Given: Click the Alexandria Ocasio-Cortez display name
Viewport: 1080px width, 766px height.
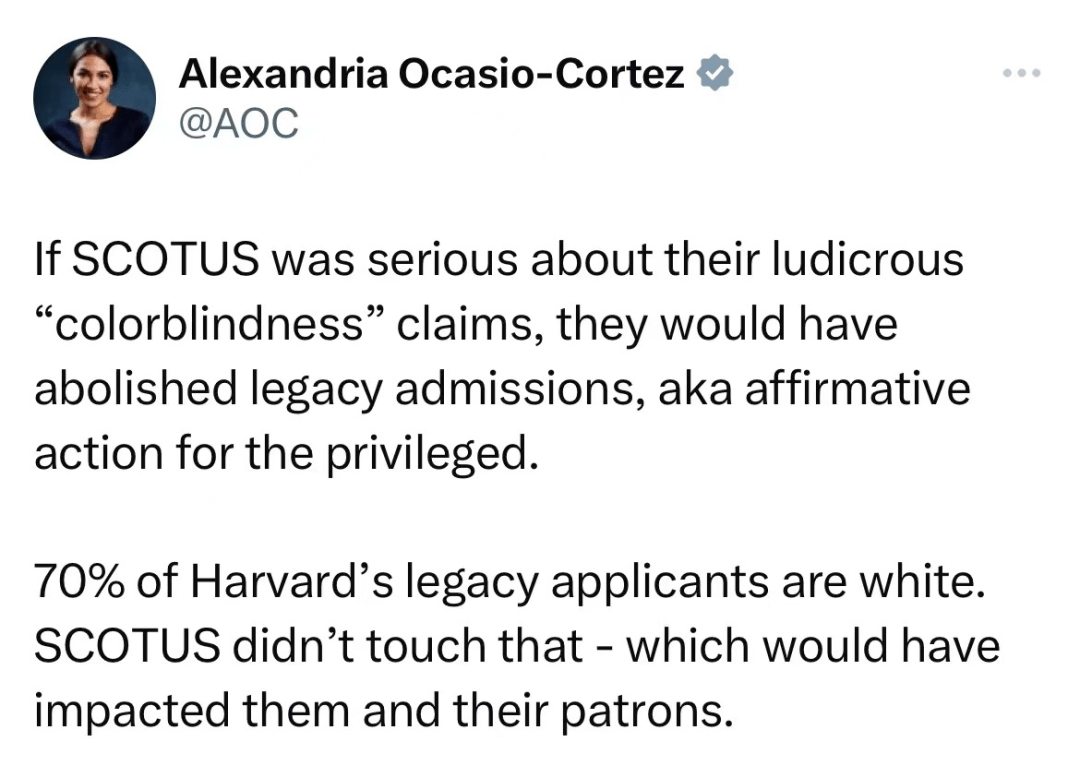Looking at the screenshot, I should click(432, 74).
